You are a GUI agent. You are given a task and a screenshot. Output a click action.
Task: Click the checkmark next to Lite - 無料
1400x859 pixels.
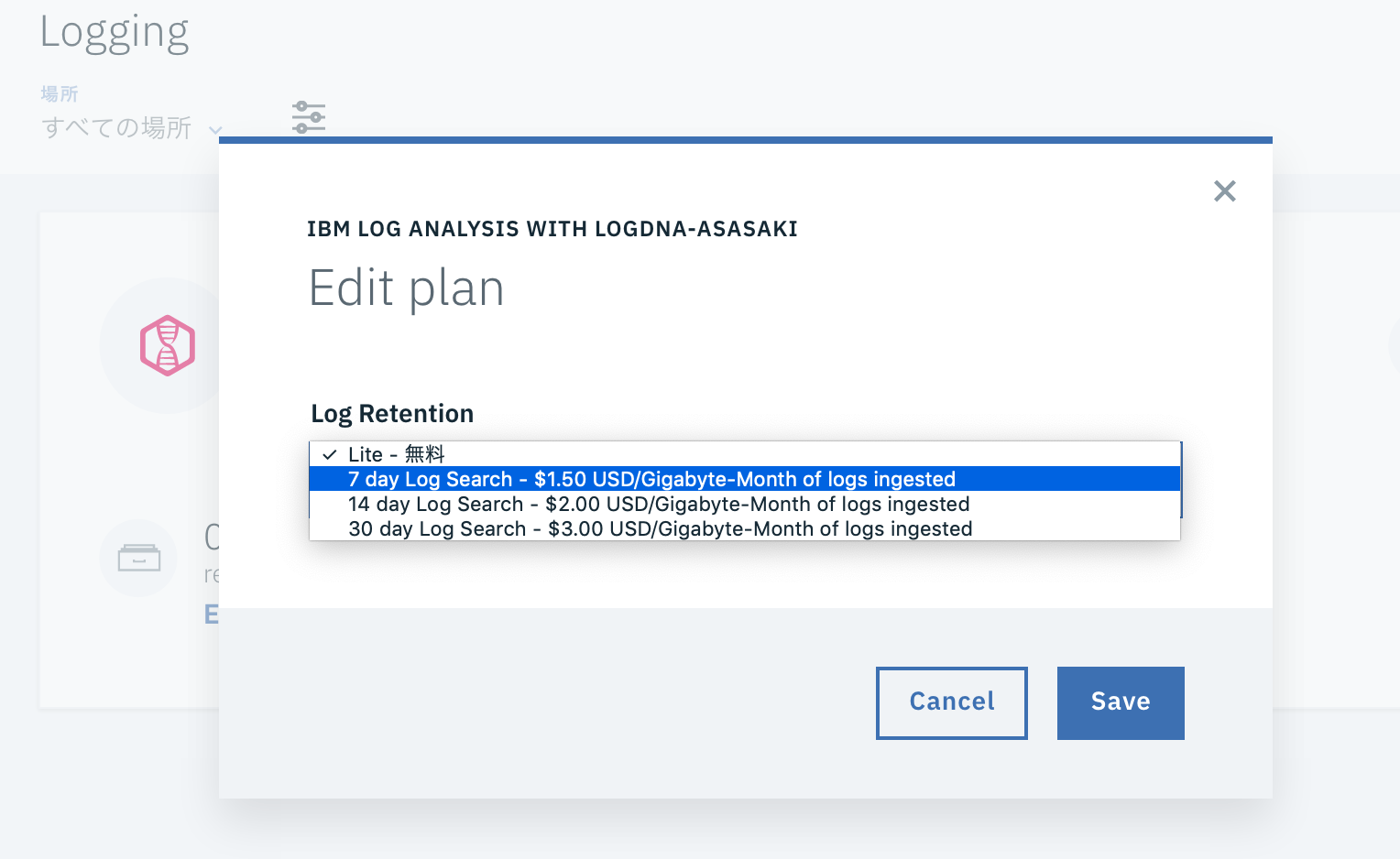[327, 453]
